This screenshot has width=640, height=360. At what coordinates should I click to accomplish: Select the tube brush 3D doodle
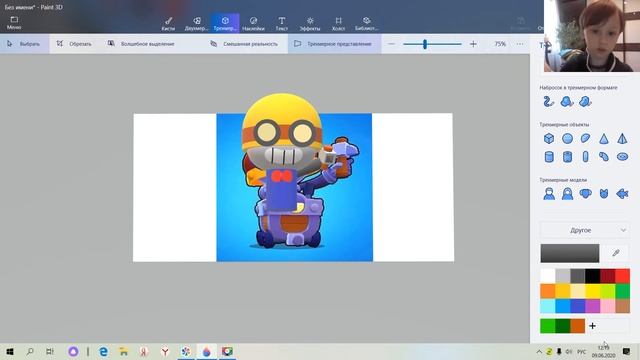[x=549, y=101]
